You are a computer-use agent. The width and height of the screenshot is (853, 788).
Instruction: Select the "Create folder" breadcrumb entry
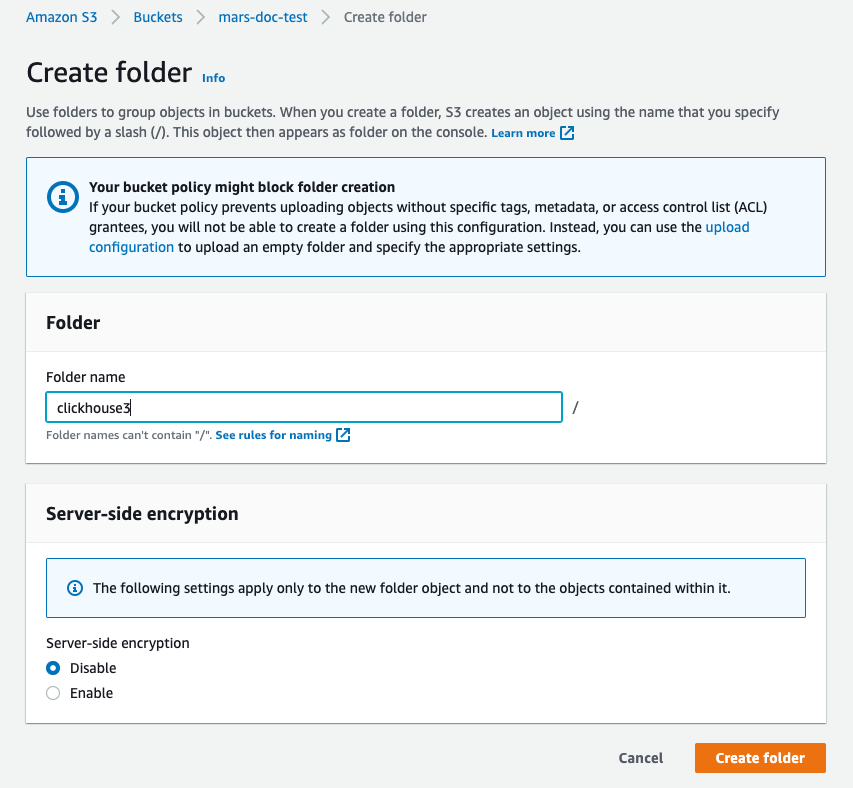click(384, 17)
